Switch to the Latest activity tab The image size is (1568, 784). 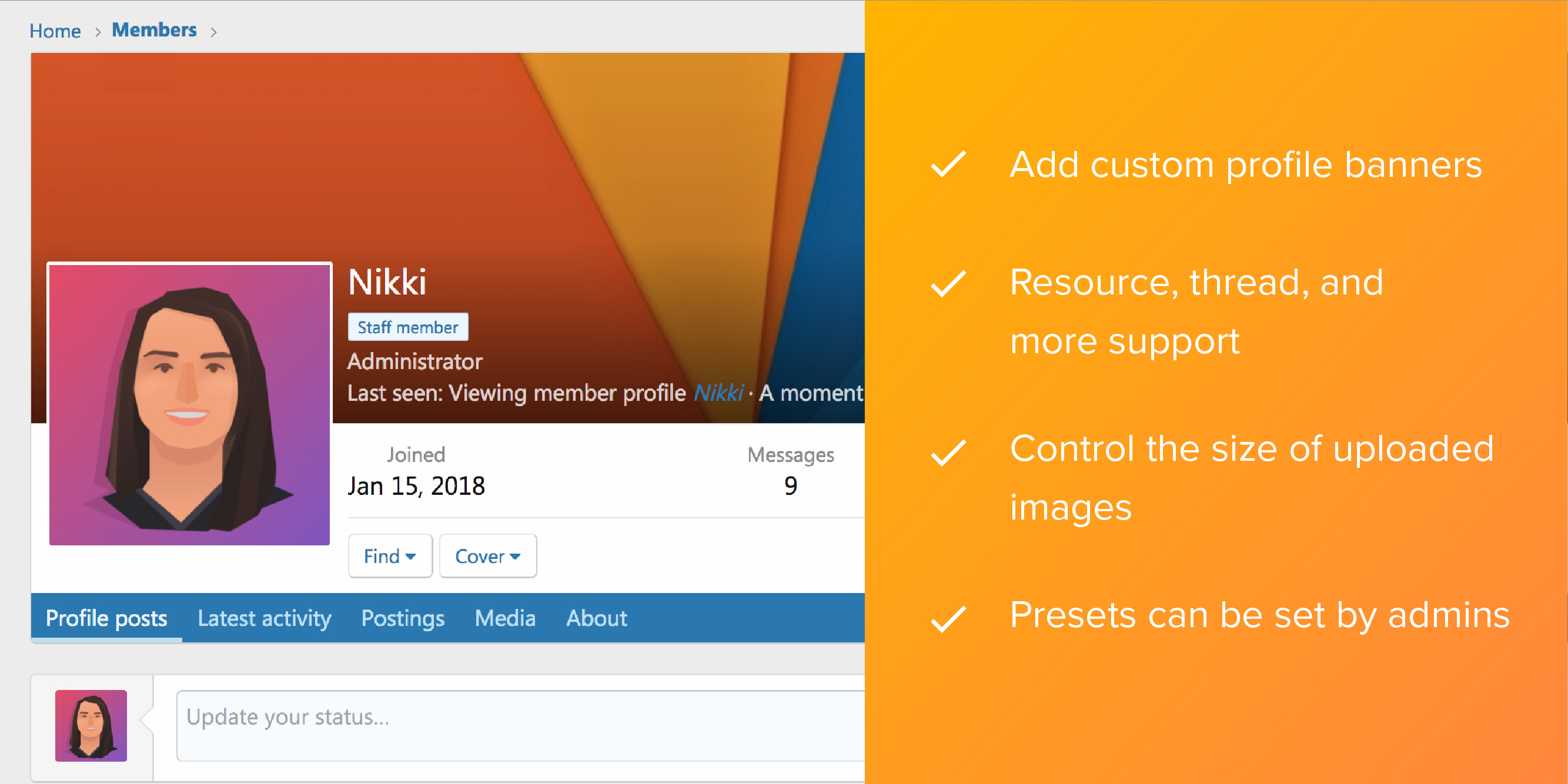(264, 618)
